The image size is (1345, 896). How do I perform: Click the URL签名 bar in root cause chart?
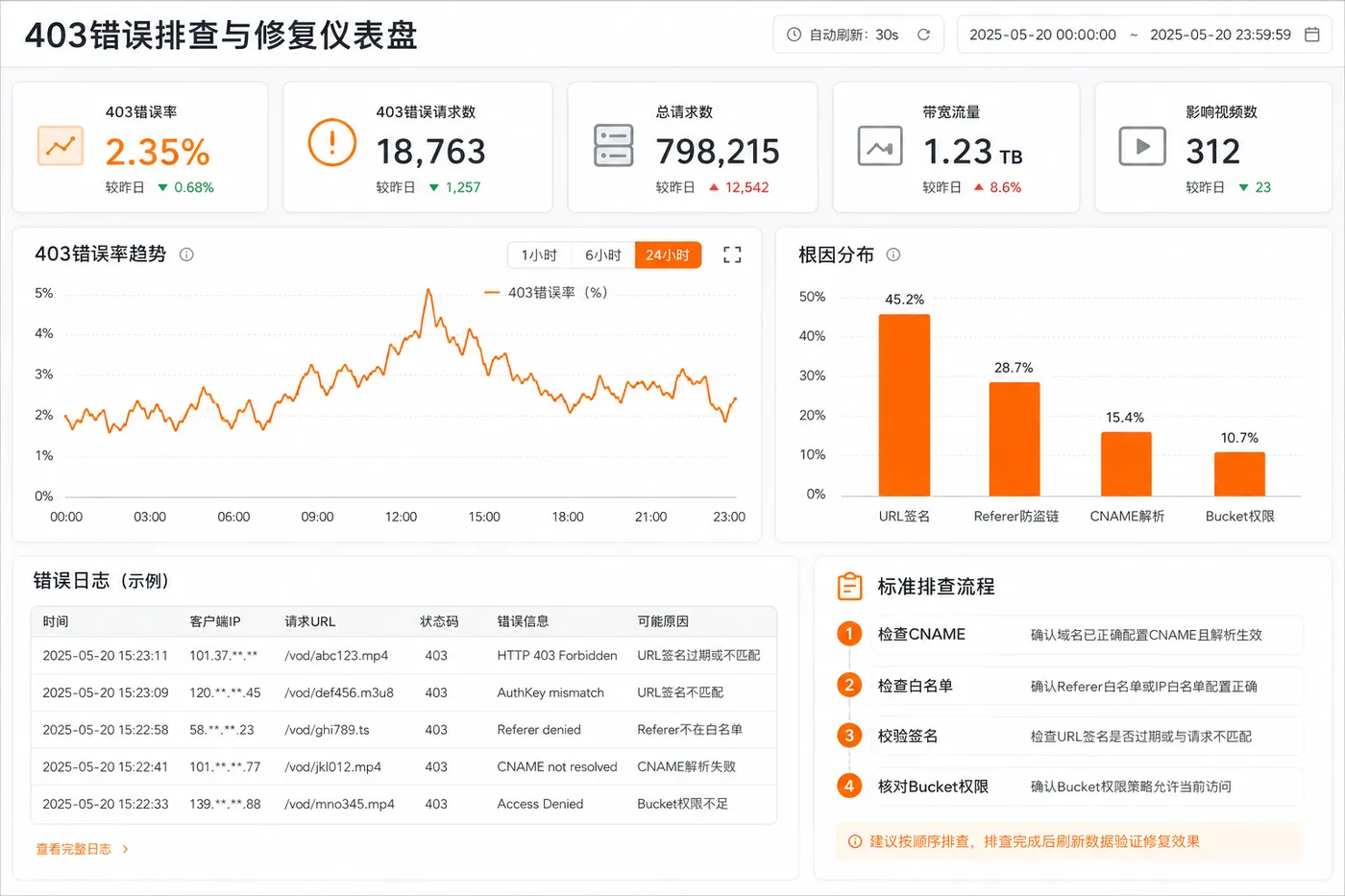tap(904, 405)
